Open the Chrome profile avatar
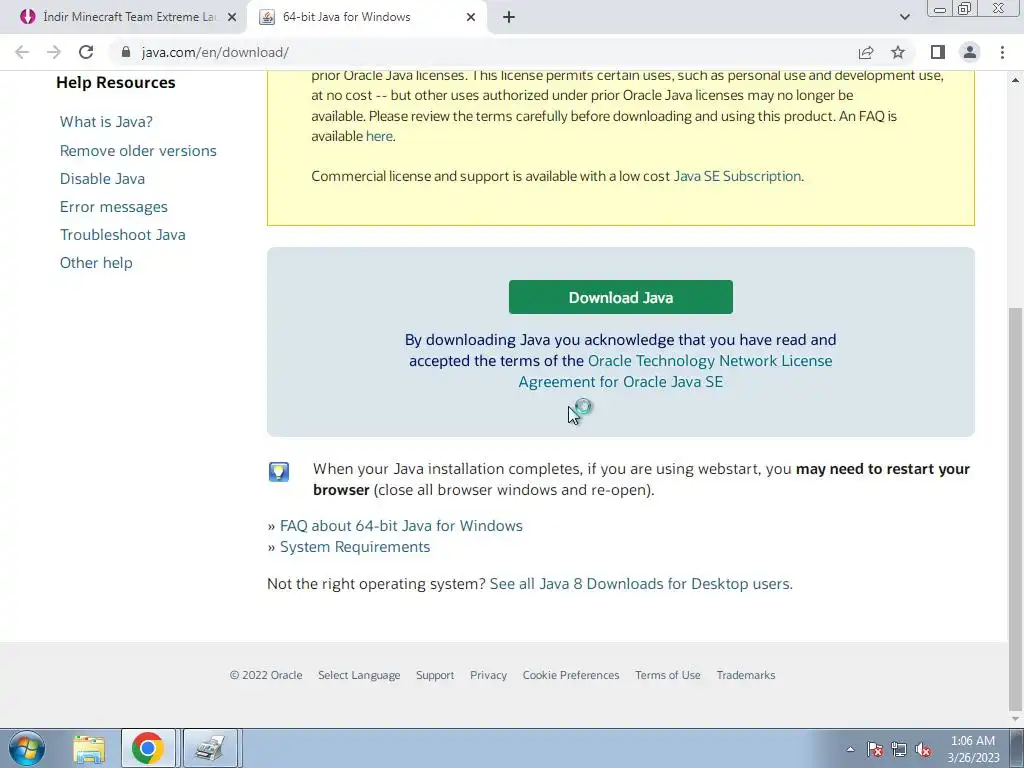The height and width of the screenshot is (768, 1024). tap(970, 52)
